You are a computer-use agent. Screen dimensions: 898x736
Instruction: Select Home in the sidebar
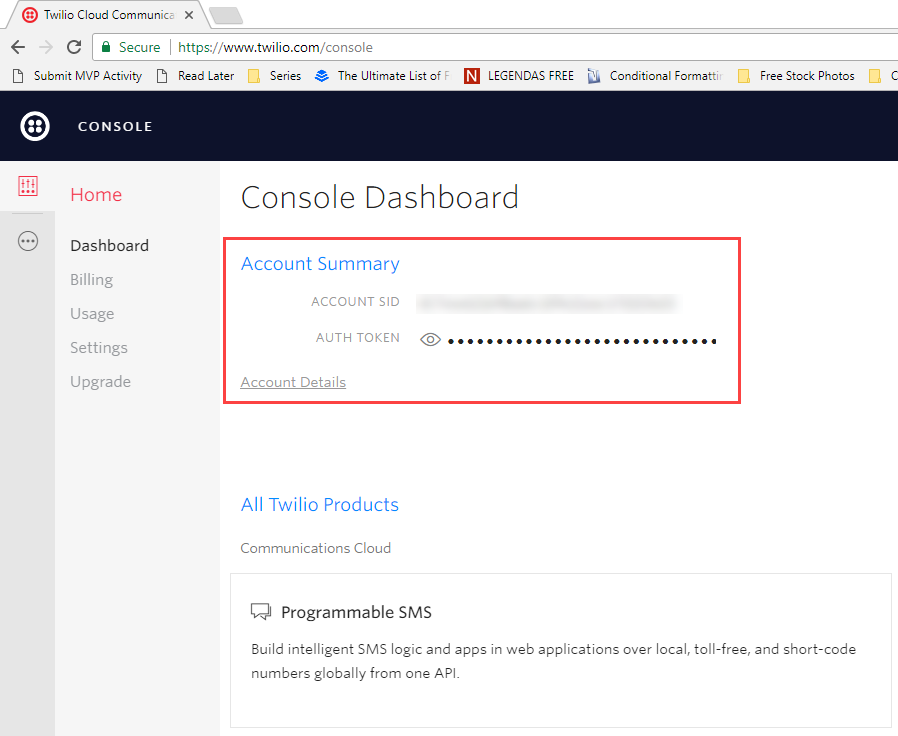click(x=96, y=195)
